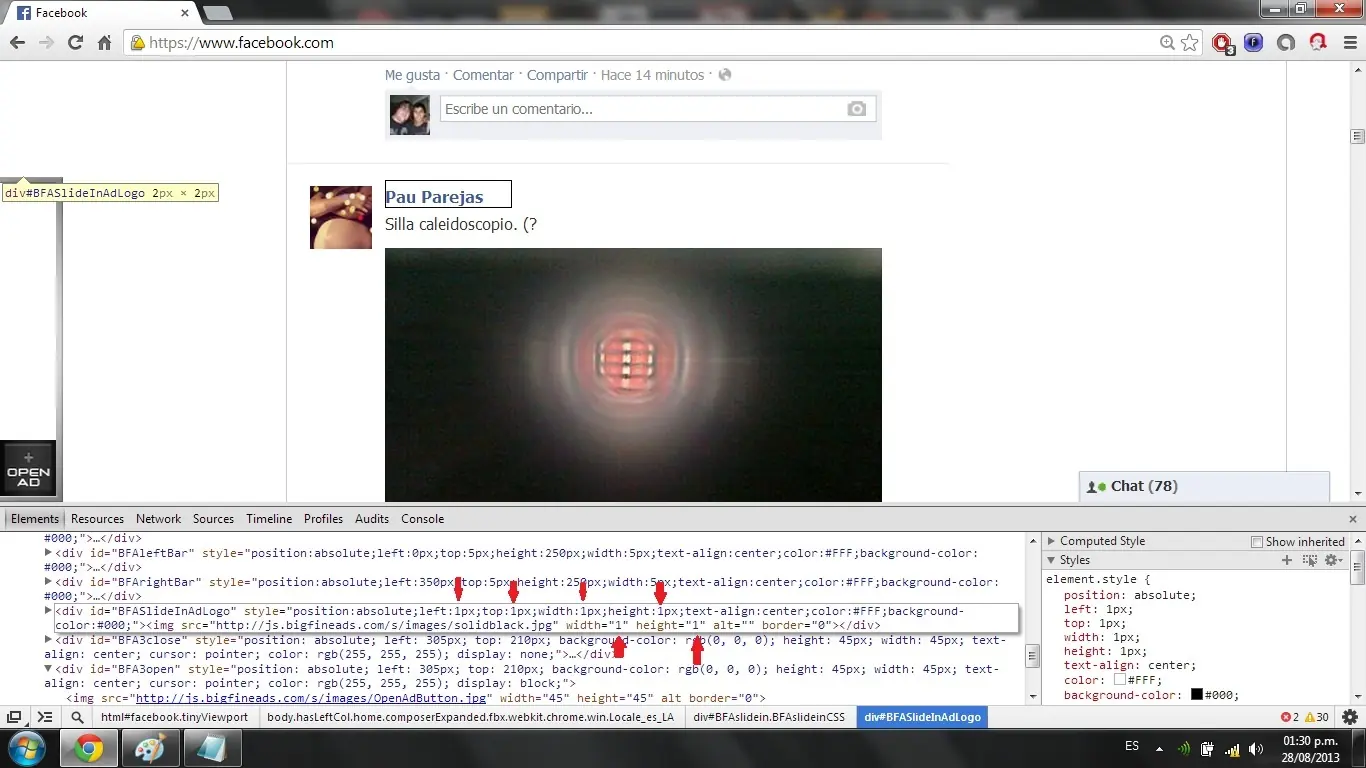This screenshot has width=1366, height=768.
Task: Open the Chat (78) bar
Action: [1204, 486]
